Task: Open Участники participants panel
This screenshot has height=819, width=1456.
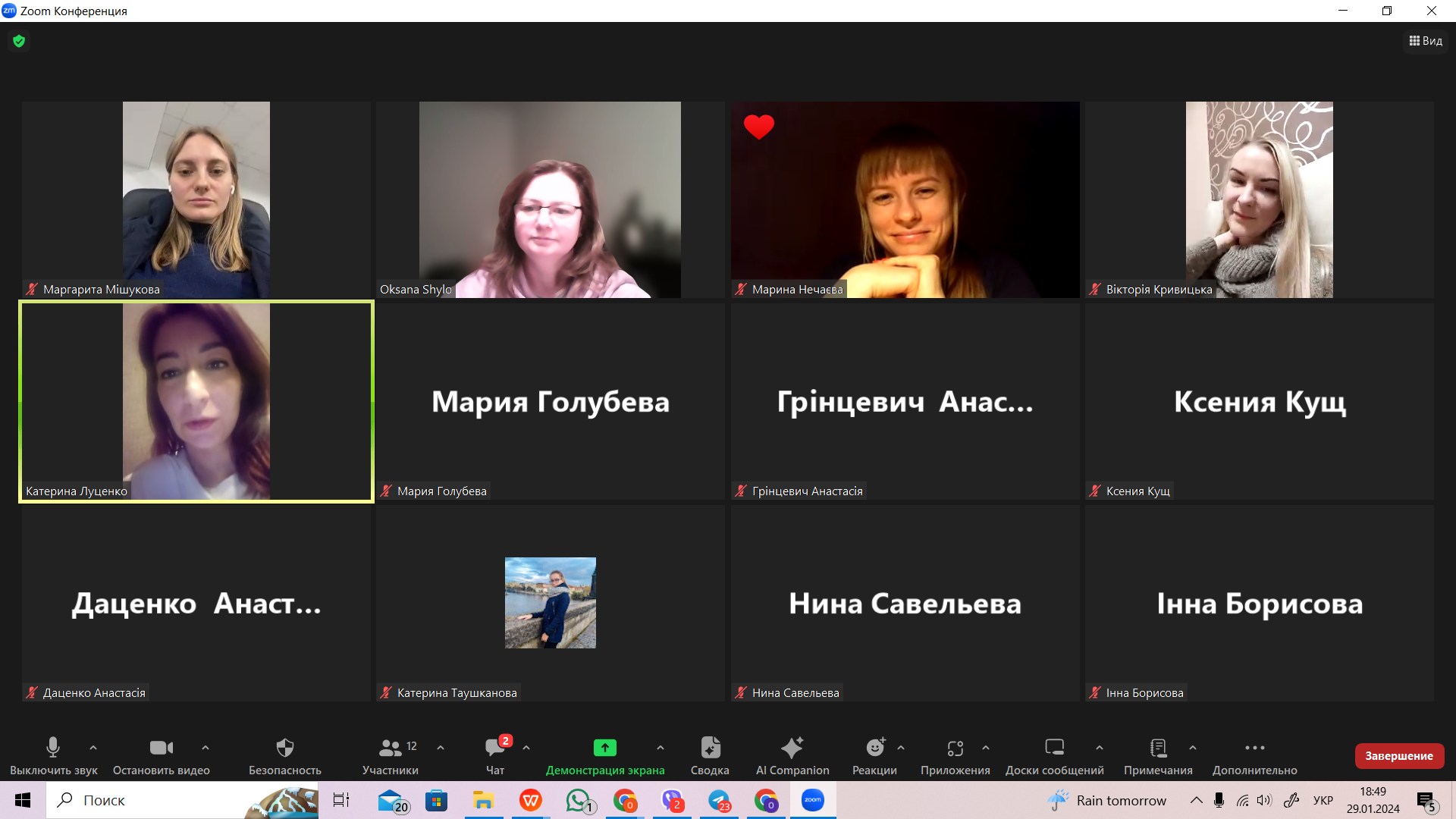Action: 391,756
